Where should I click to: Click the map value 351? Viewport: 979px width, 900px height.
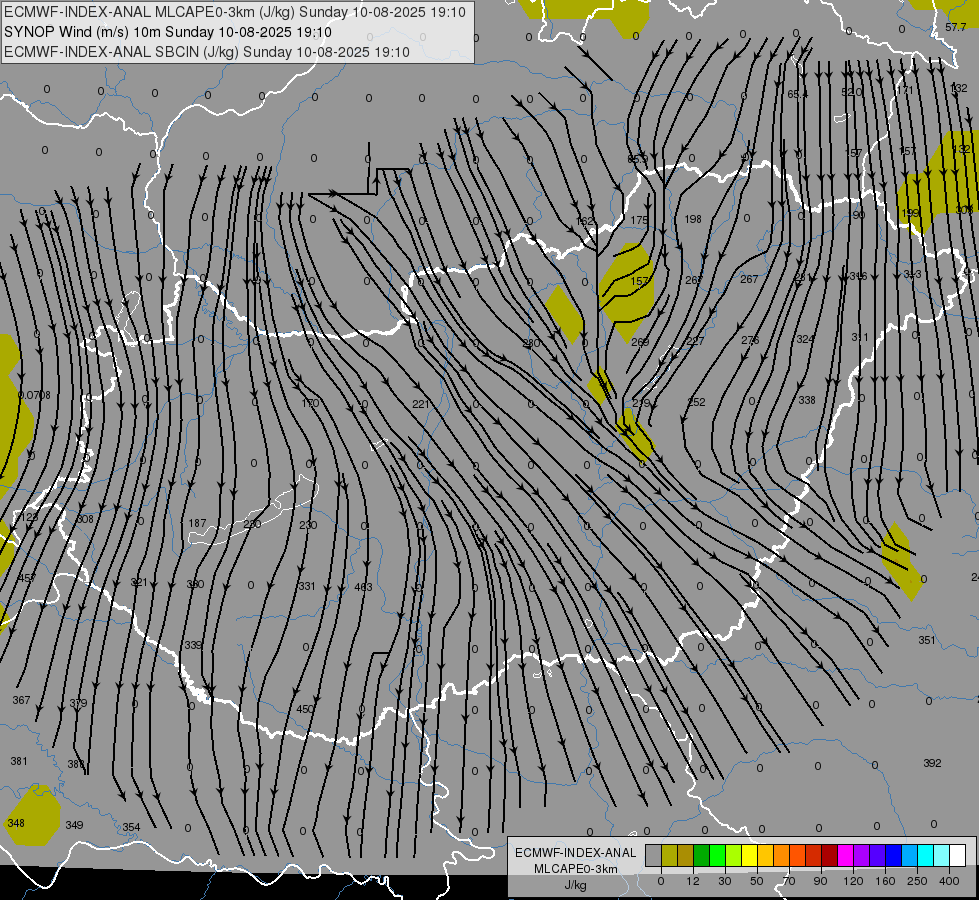click(x=927, y=640)
